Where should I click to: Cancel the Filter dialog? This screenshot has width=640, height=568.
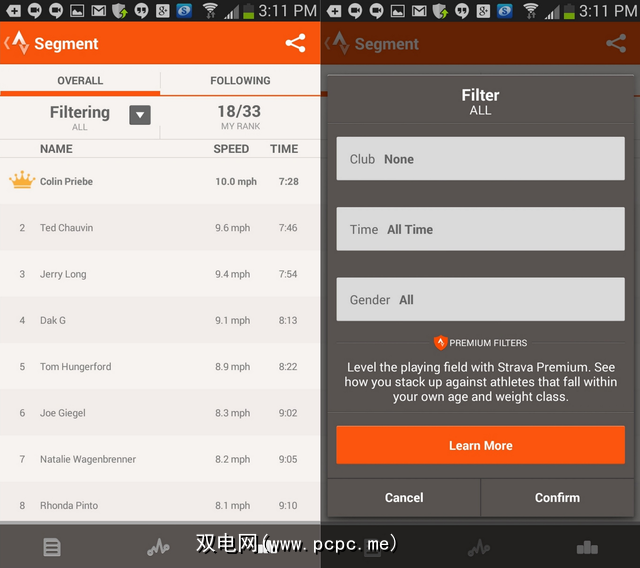coord(404,497)
